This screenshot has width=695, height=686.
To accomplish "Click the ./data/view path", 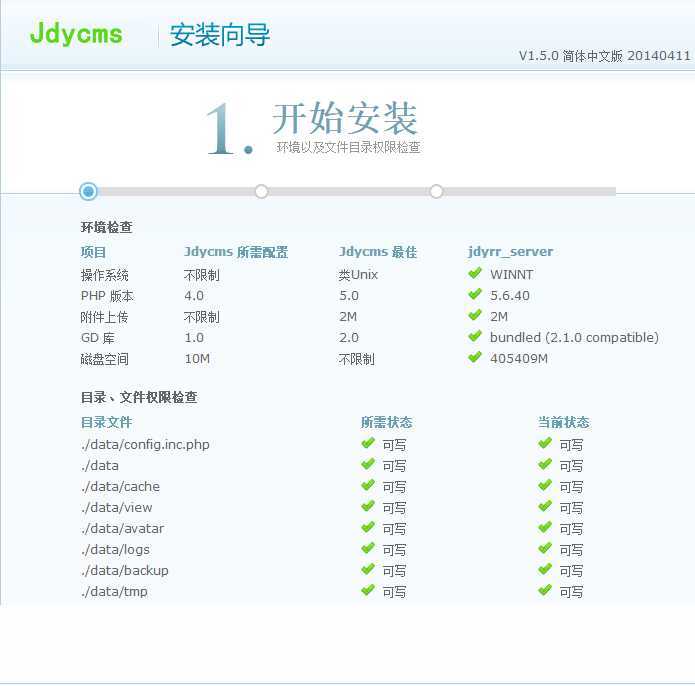I will (117, 508).
